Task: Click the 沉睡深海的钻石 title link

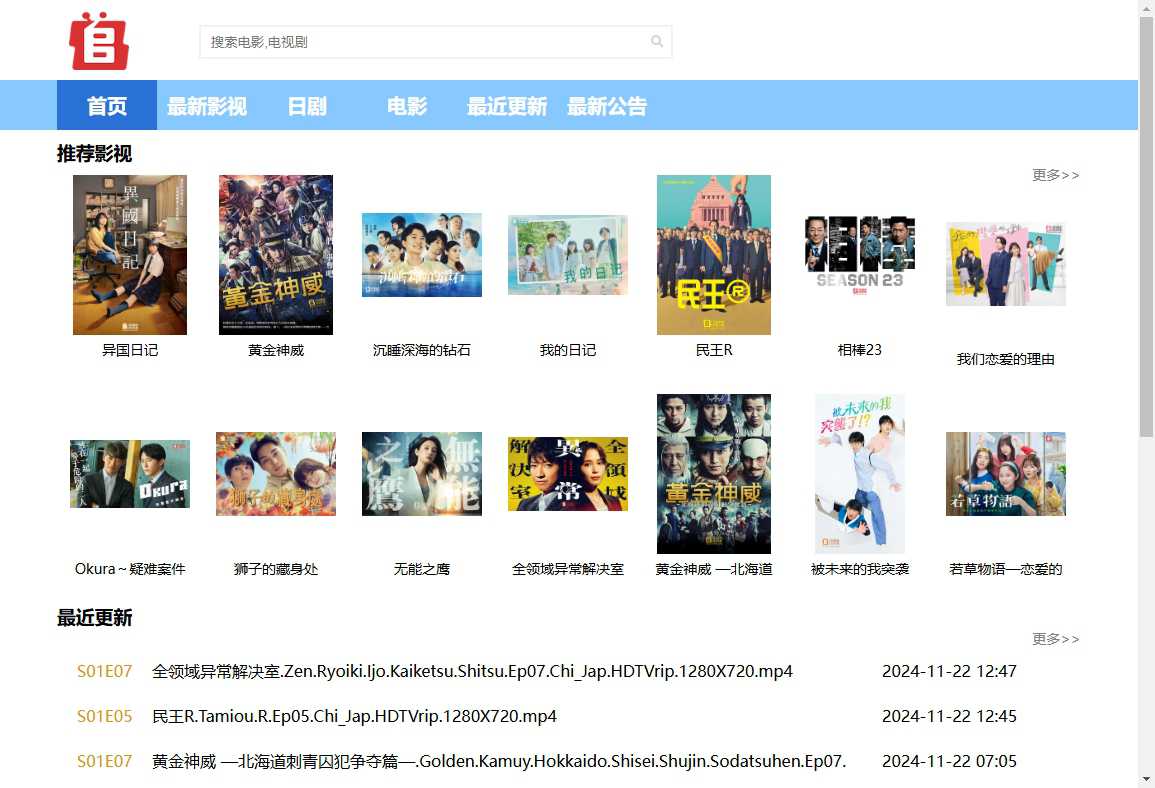Action: pyautogui.click(x=421, y=351)
